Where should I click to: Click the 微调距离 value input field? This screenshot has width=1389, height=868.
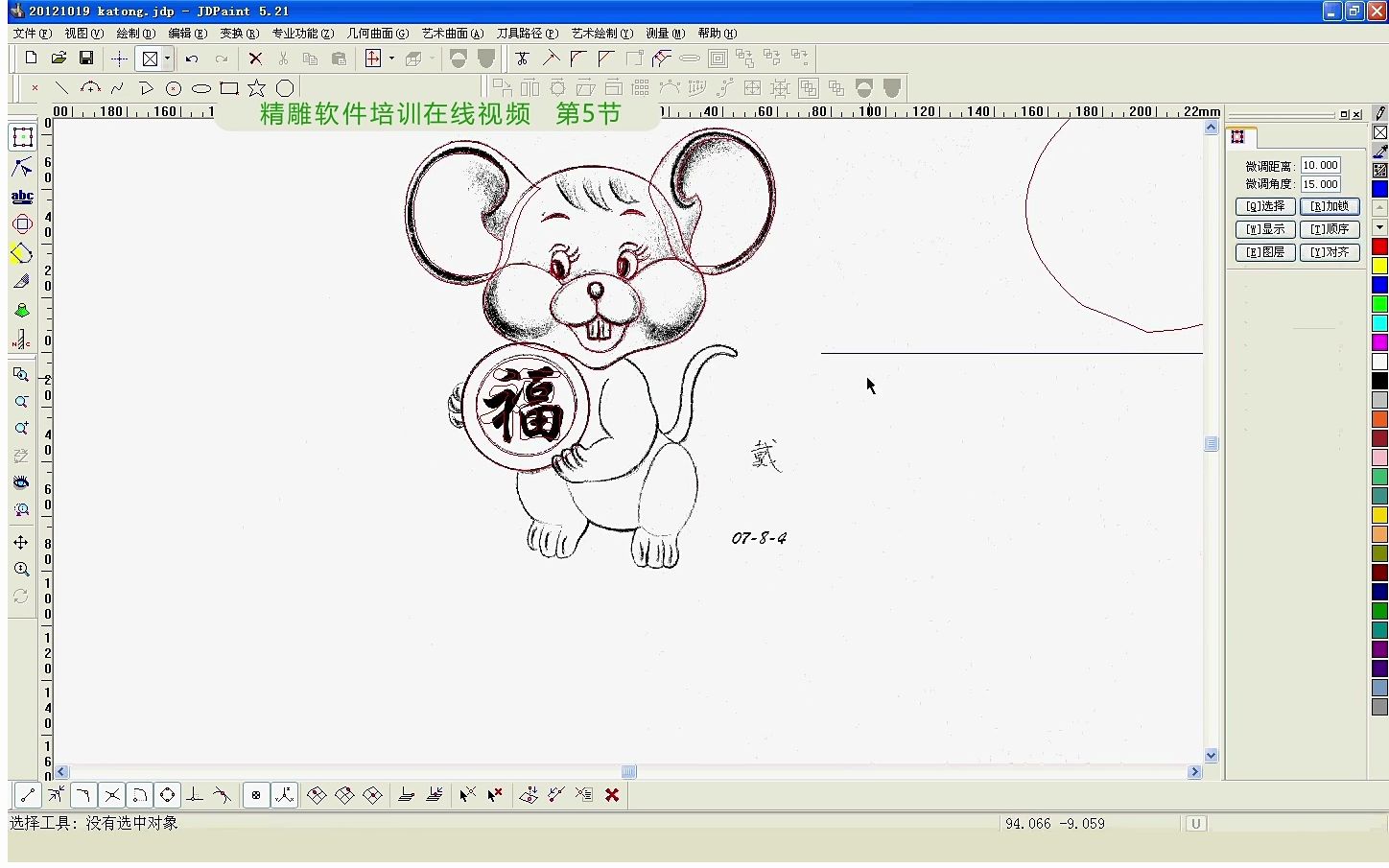click(x=1319, y=164)
